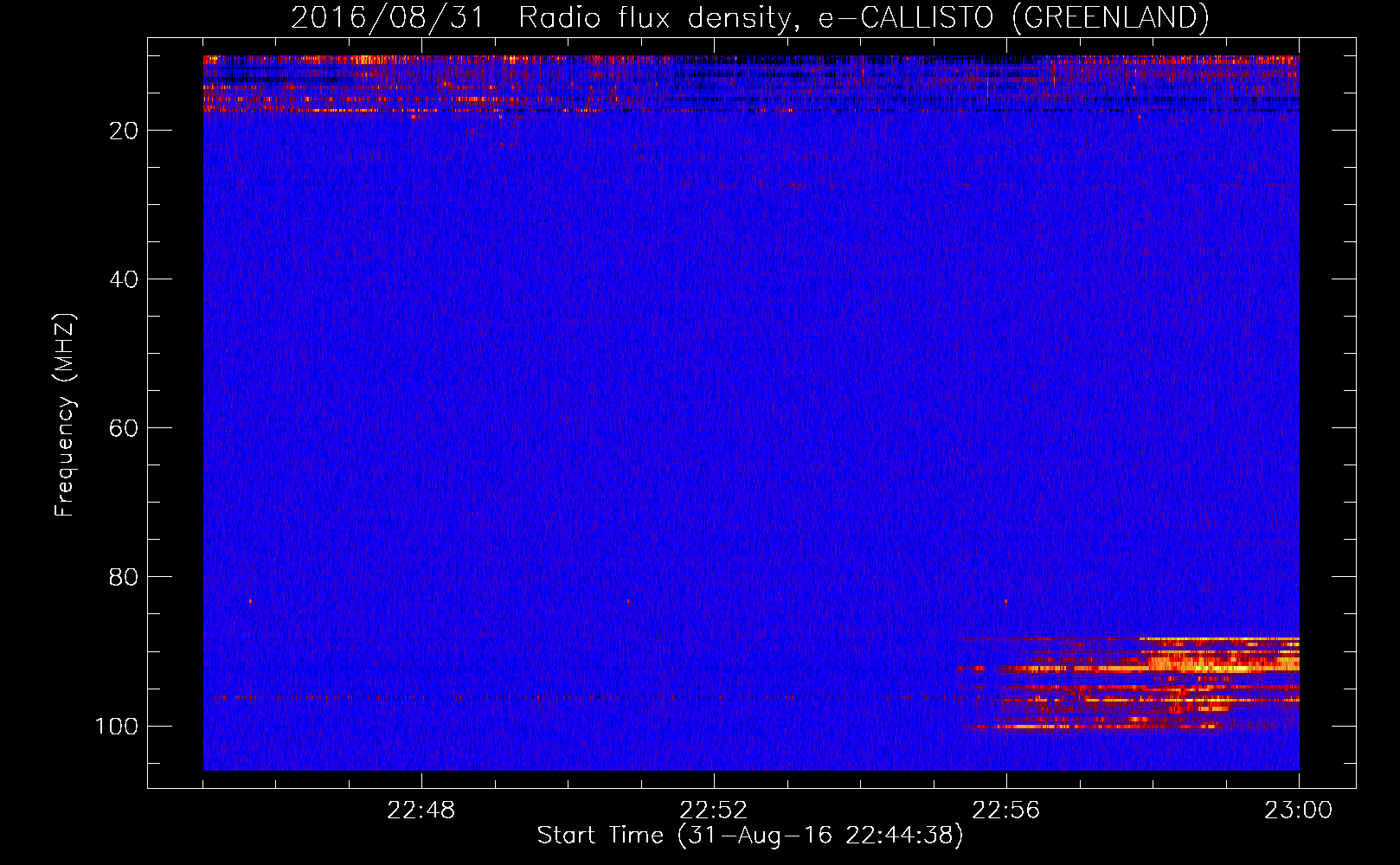The height and width of the screenshot is (865, 1400).
Task: Click the 20 MHz frequency tick label
Action: click(x=124, y=131)
